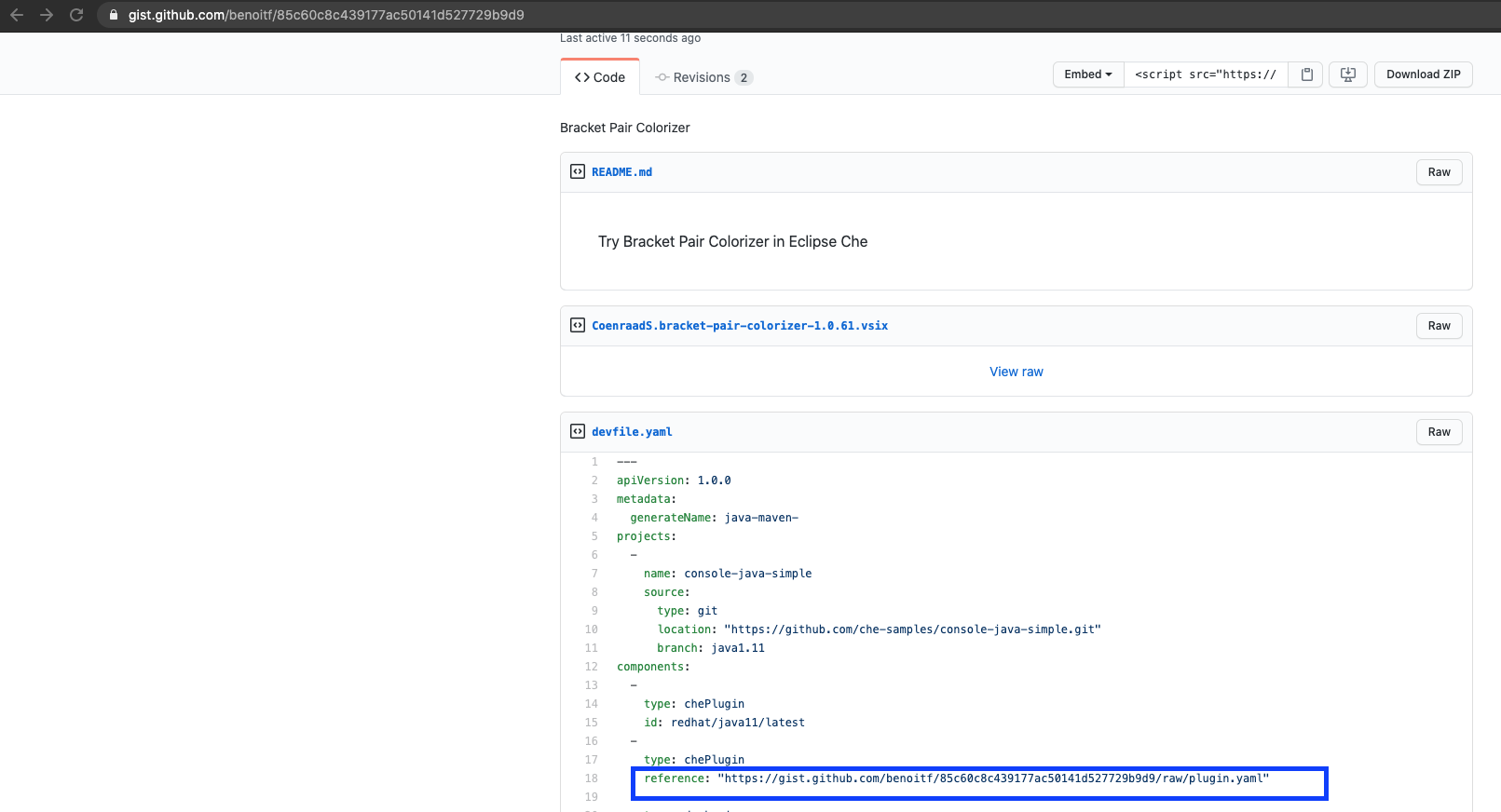1501x812 pixels.
Task: Click Raw button for devfile.yaml
Action: pyautogui.click(x=1440, y=432)
